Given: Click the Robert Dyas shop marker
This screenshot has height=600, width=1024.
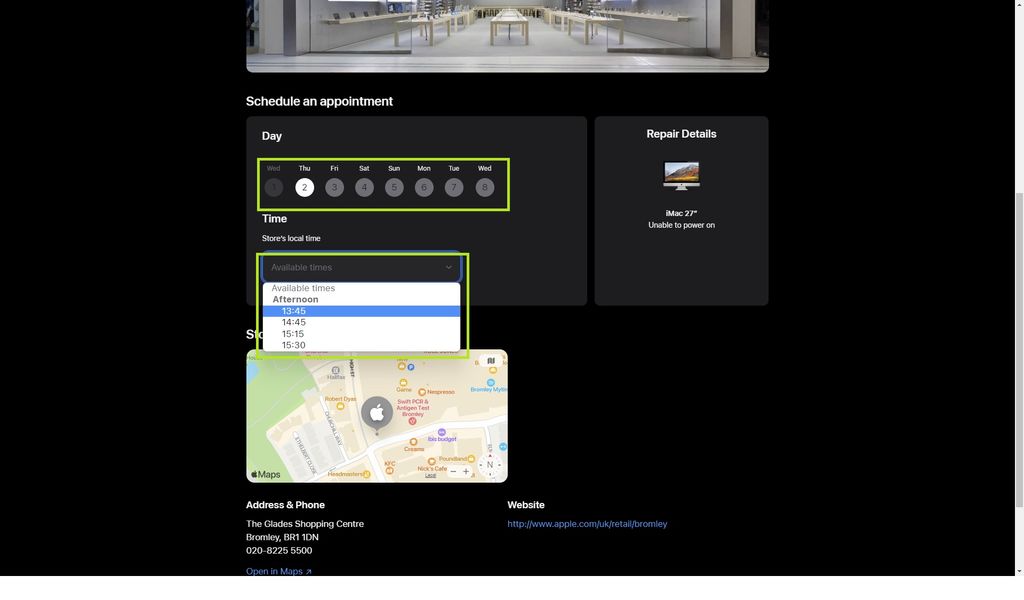Looking at the screenshot, I should pos(340,406).
